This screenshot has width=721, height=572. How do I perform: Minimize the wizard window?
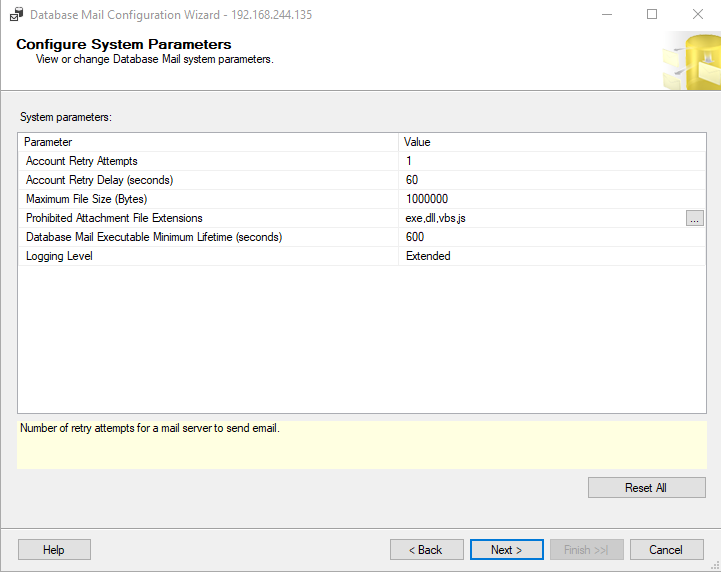pyautogui.click(x=607, y=14)
